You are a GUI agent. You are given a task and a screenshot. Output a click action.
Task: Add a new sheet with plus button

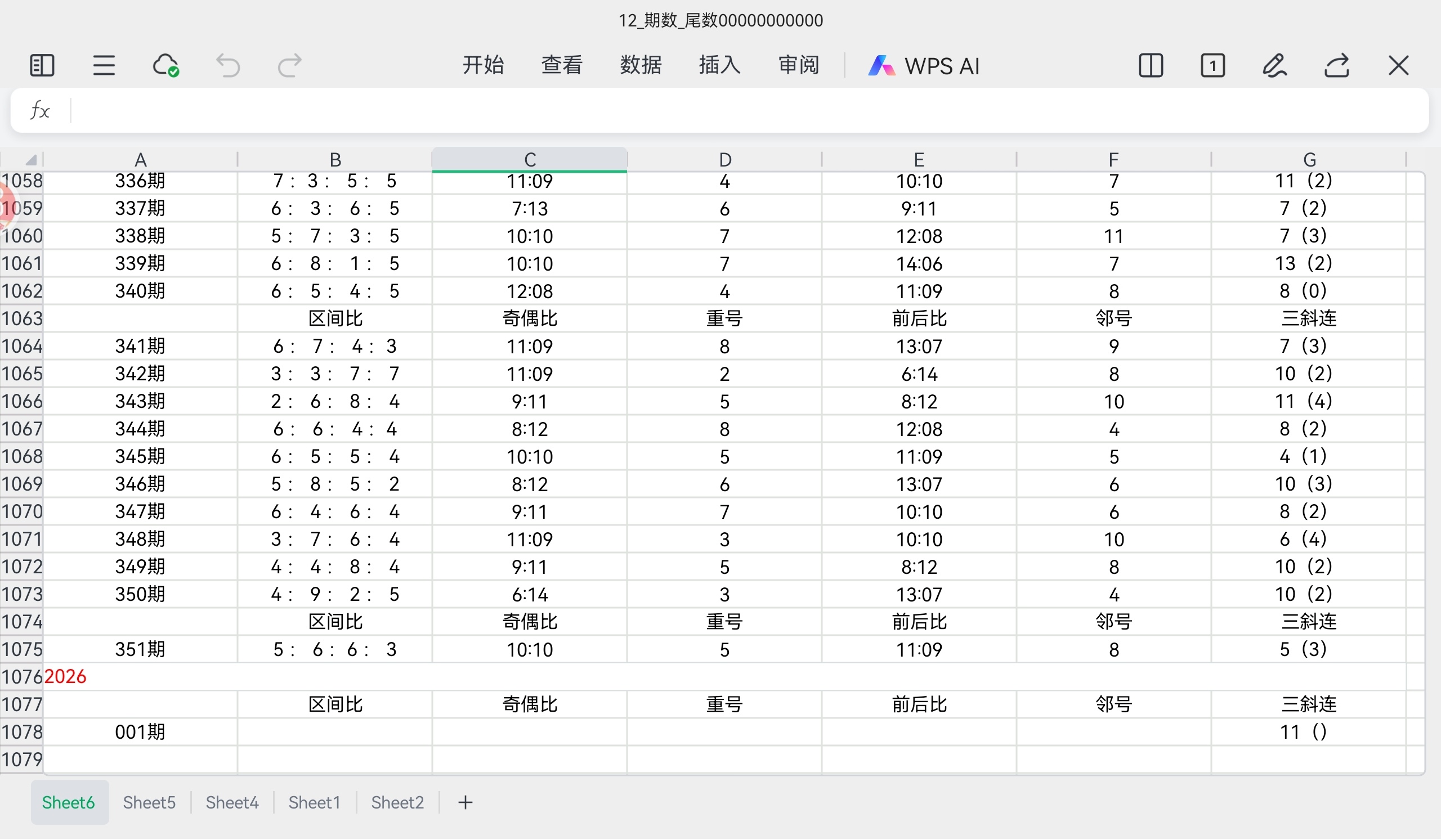[466, 803]
